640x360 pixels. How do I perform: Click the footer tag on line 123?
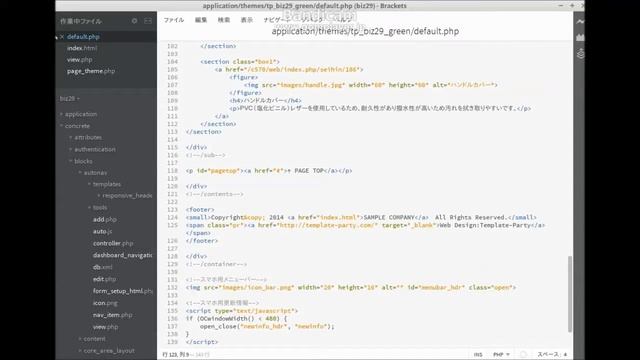tap(200, 210)
